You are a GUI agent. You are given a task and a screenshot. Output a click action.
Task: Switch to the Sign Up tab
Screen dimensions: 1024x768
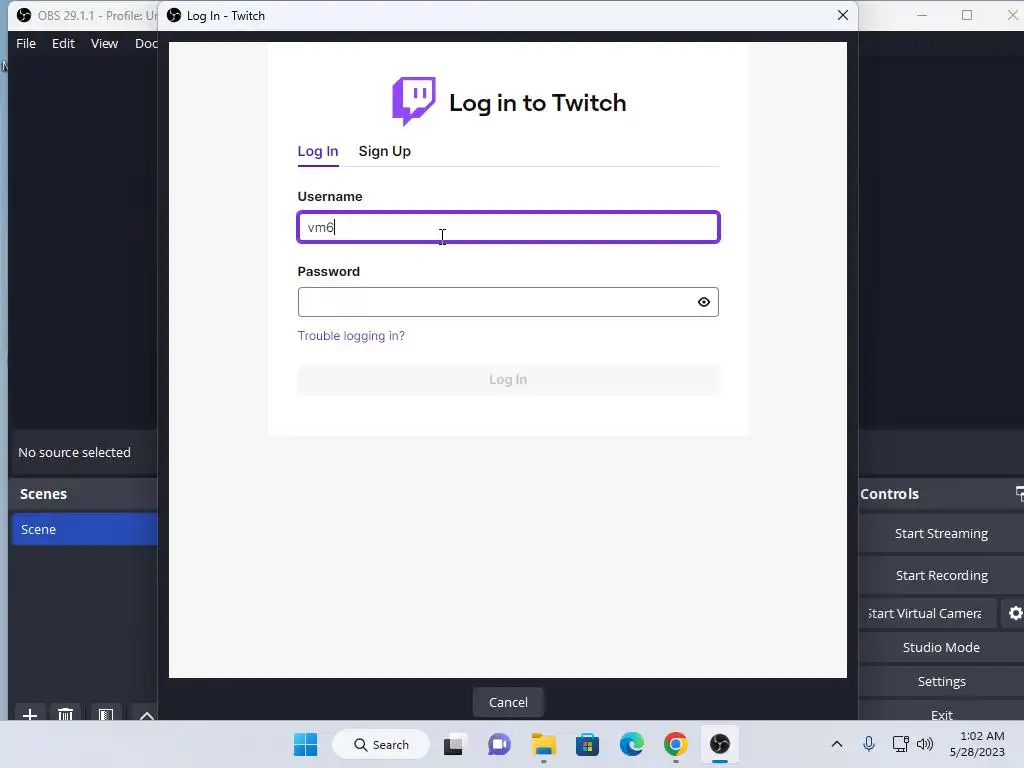click(384, 151)
